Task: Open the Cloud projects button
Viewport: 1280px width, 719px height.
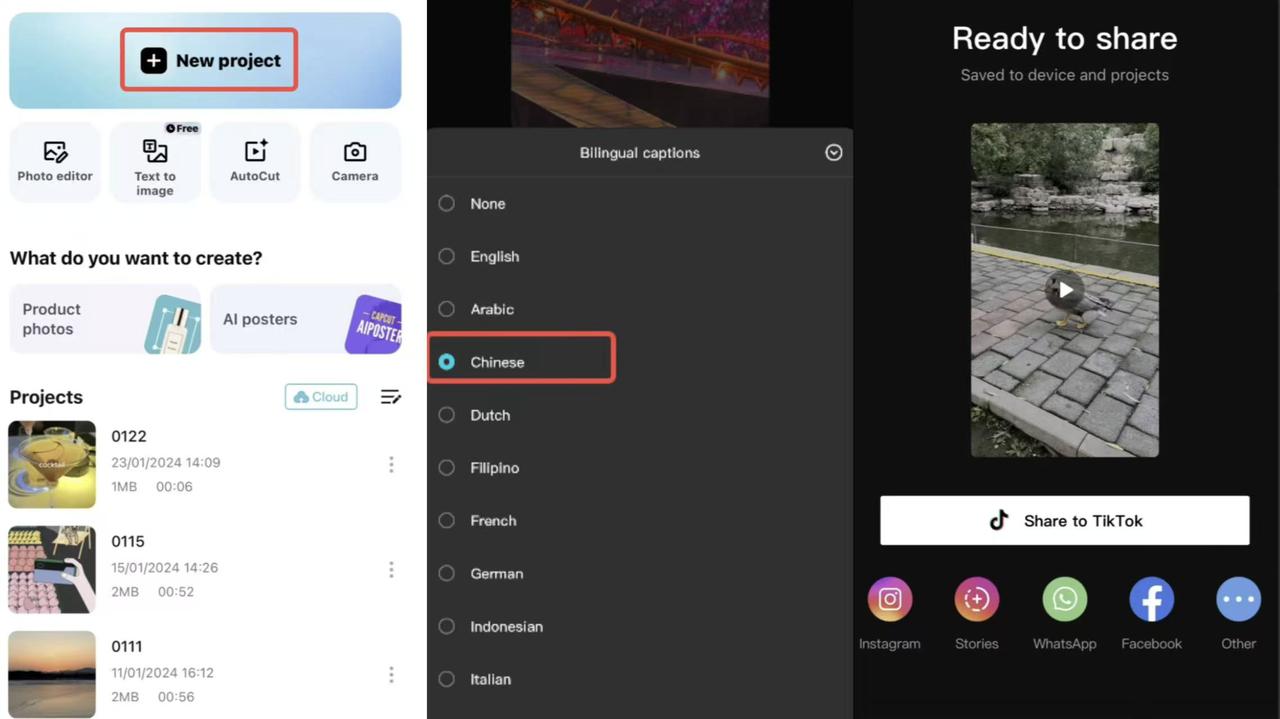Action: tap(321, 397)
